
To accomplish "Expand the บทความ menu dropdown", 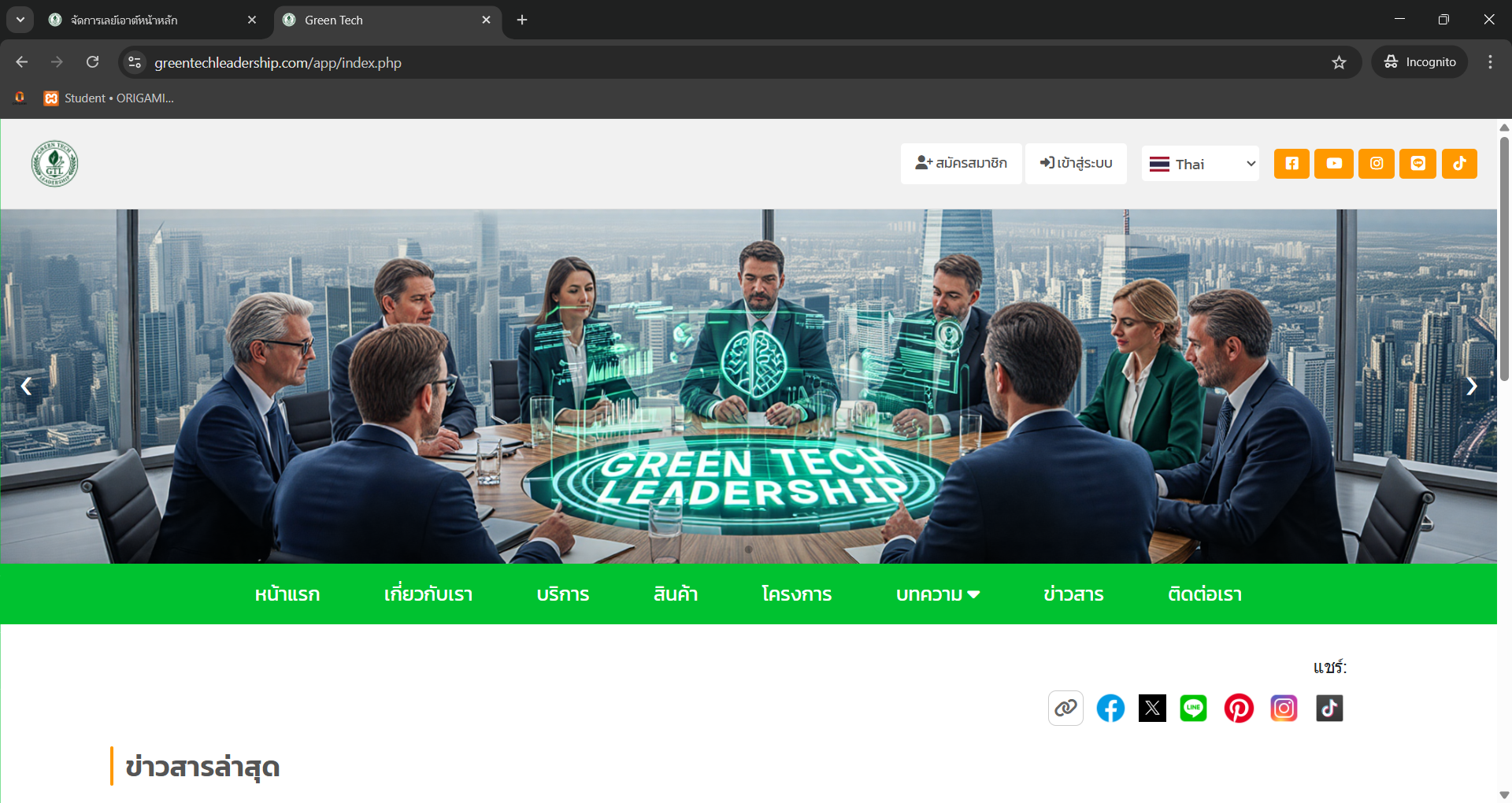I will pos(937,594).
